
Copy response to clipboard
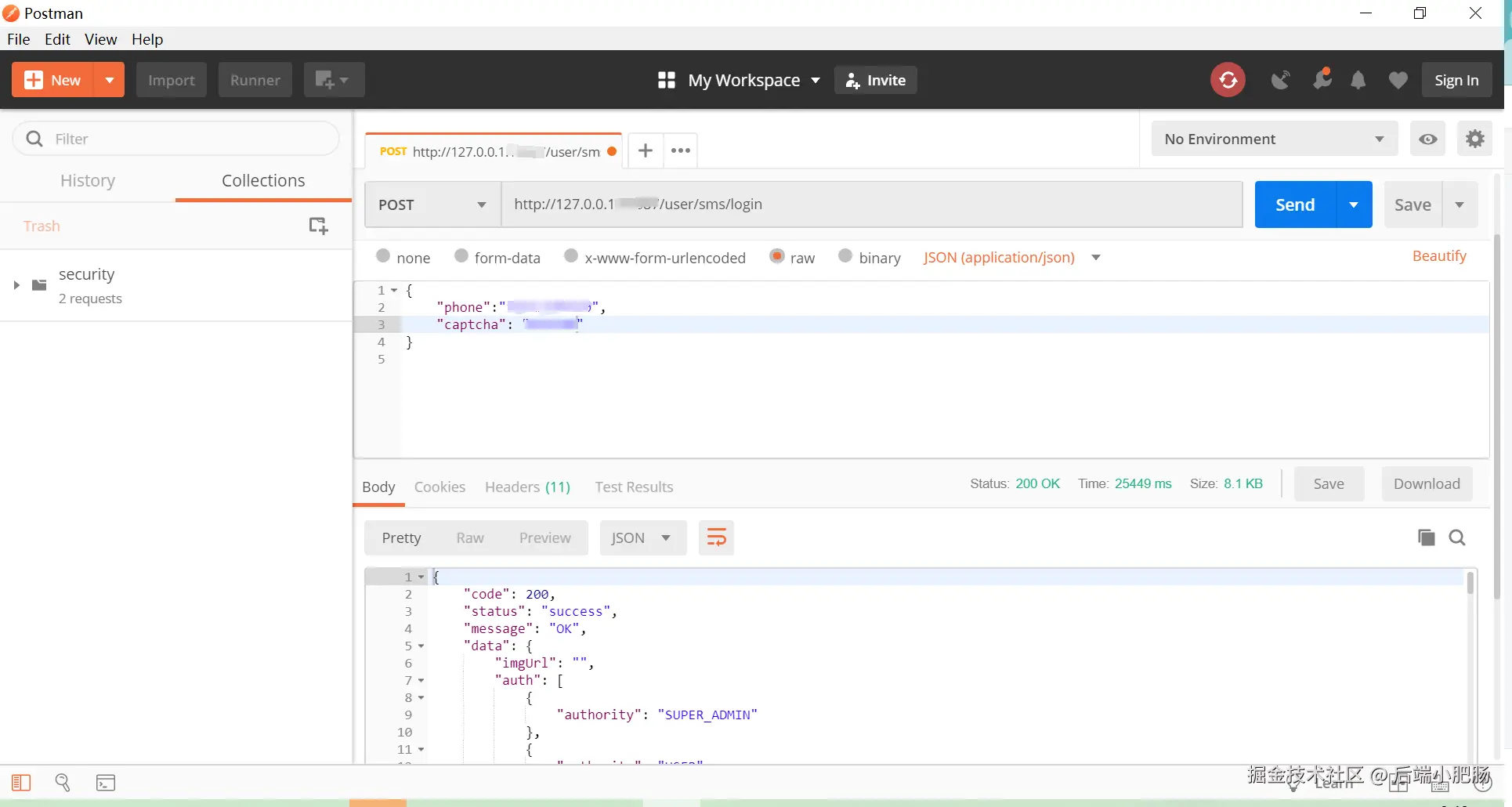(x=1427, y=537)
